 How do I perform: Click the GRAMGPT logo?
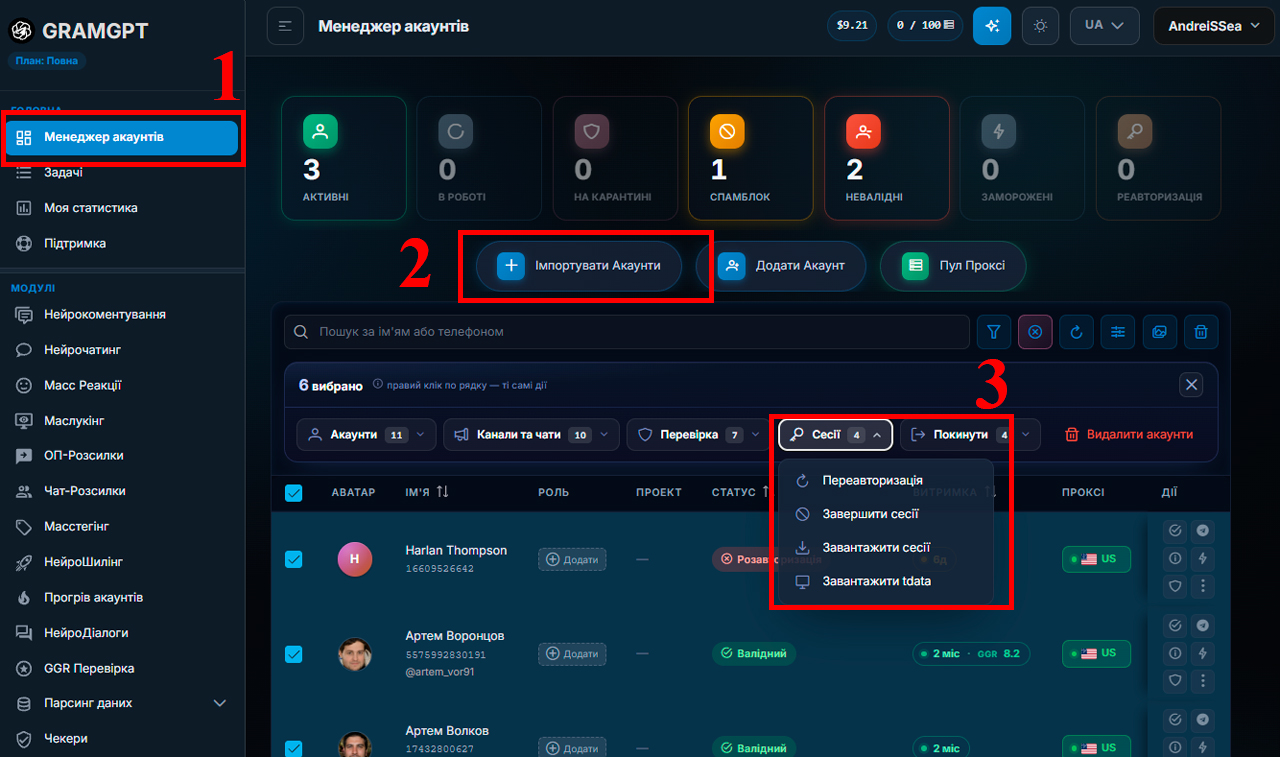click(78, 31)
